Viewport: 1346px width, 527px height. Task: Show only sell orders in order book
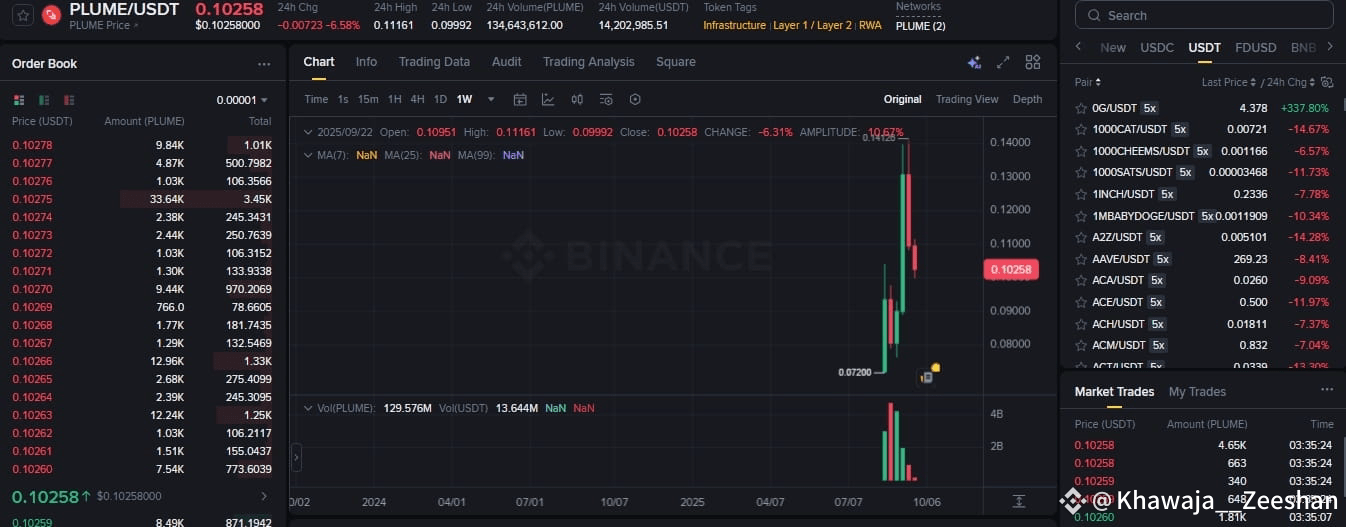point(69,100)
